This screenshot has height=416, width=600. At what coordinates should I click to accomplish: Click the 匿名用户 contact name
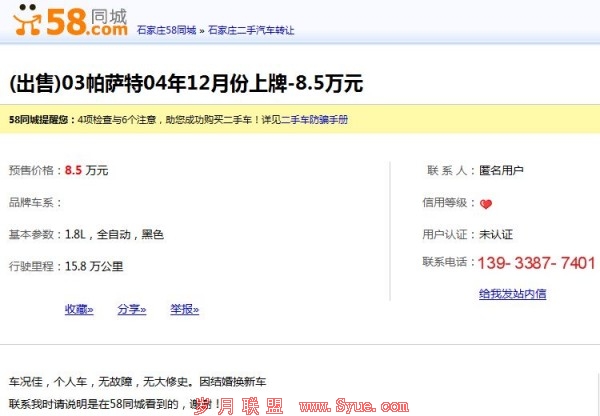501,170
